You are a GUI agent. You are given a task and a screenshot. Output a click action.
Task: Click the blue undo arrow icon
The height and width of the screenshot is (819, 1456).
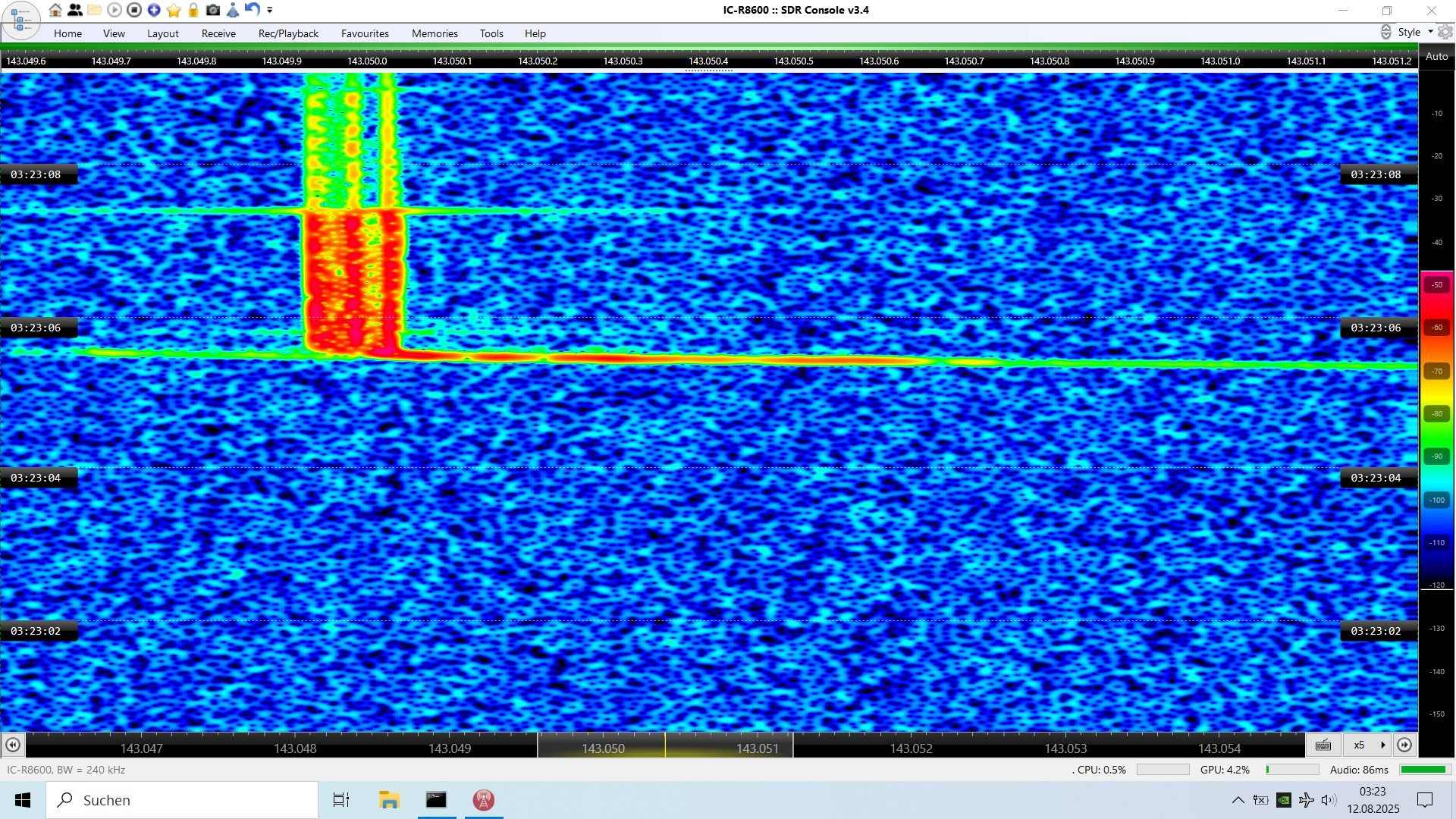[253, 10]
